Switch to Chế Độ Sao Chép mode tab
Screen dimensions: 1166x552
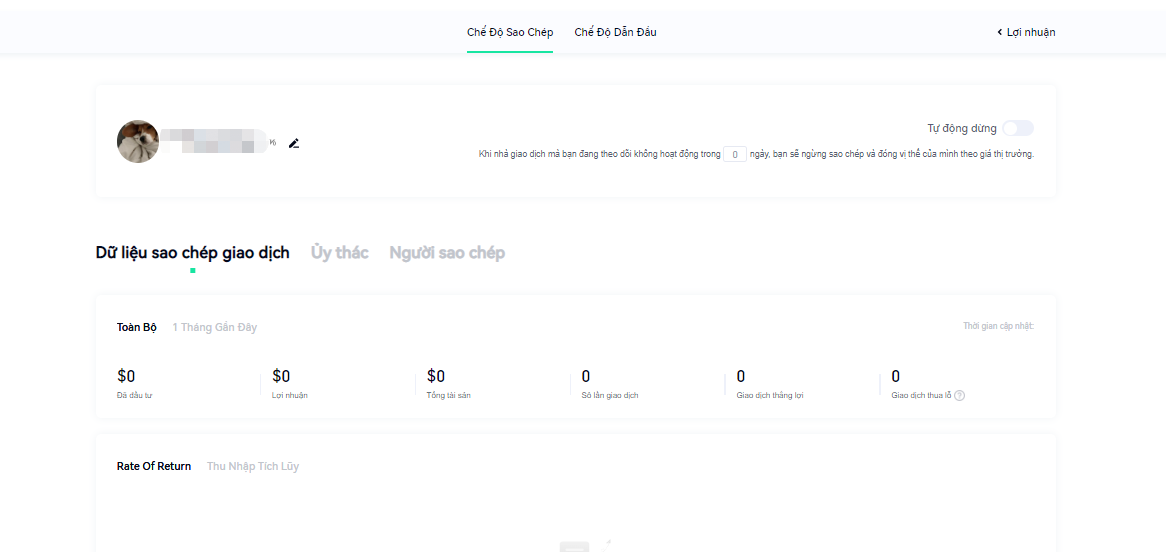tap(510, 32)
